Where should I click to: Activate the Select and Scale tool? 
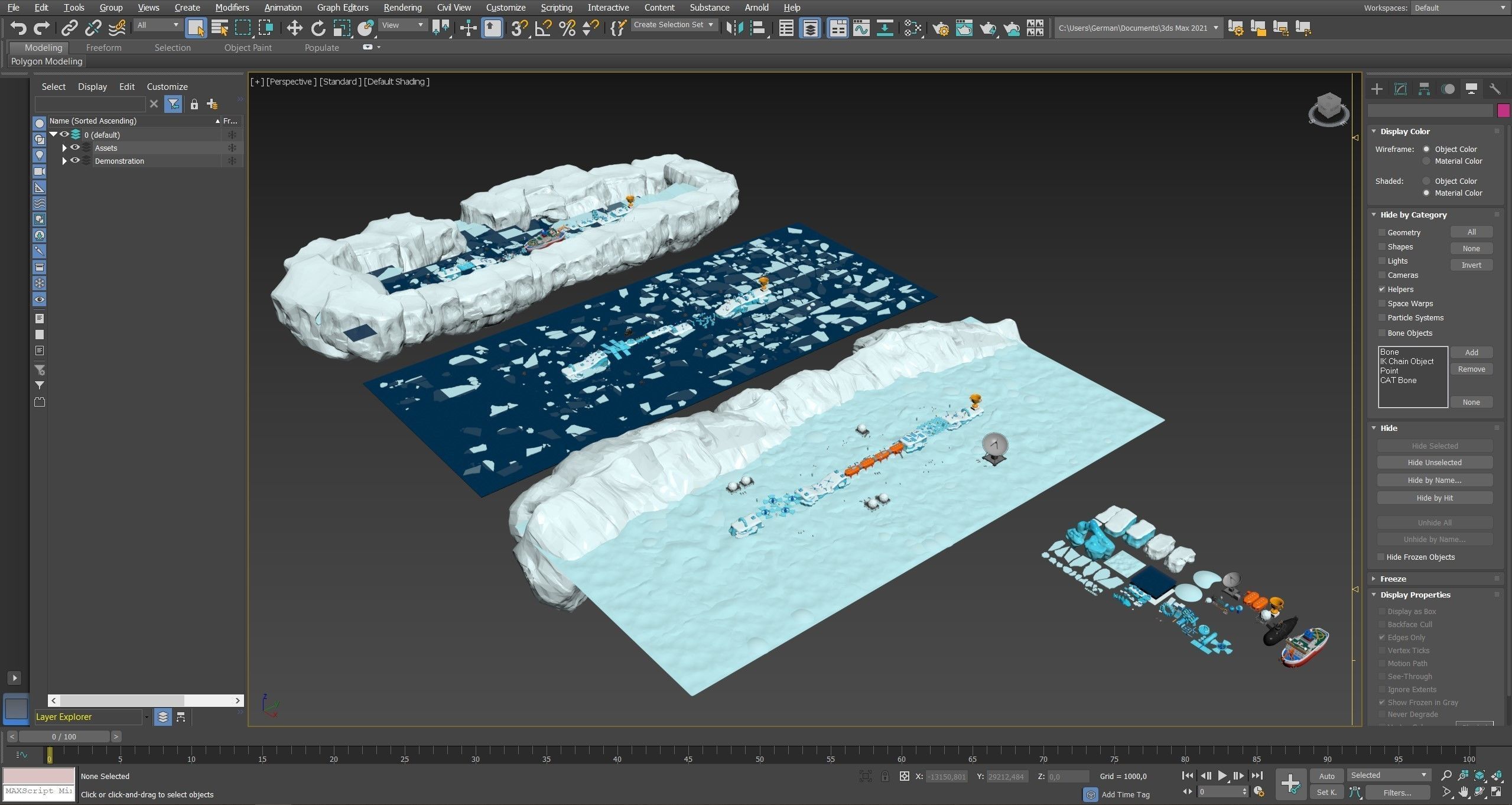[x=342, y=28]
